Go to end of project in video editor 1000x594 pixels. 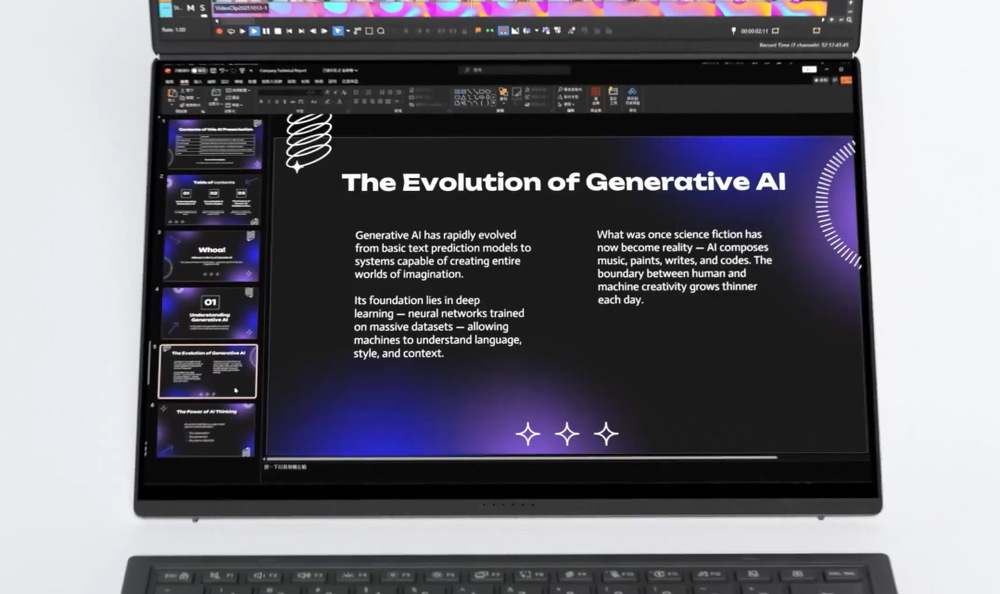(301, 31)
